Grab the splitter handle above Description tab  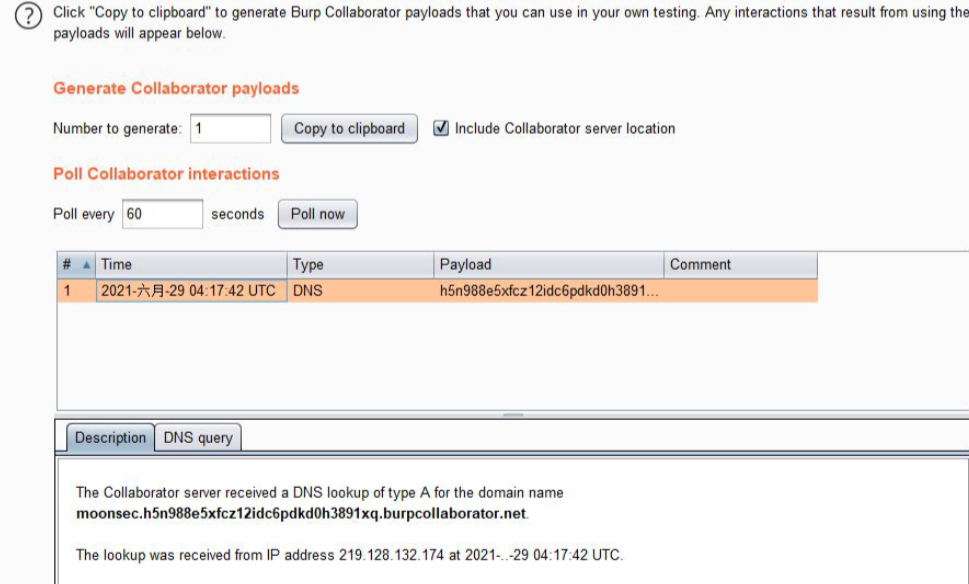[x=513, y=414]
